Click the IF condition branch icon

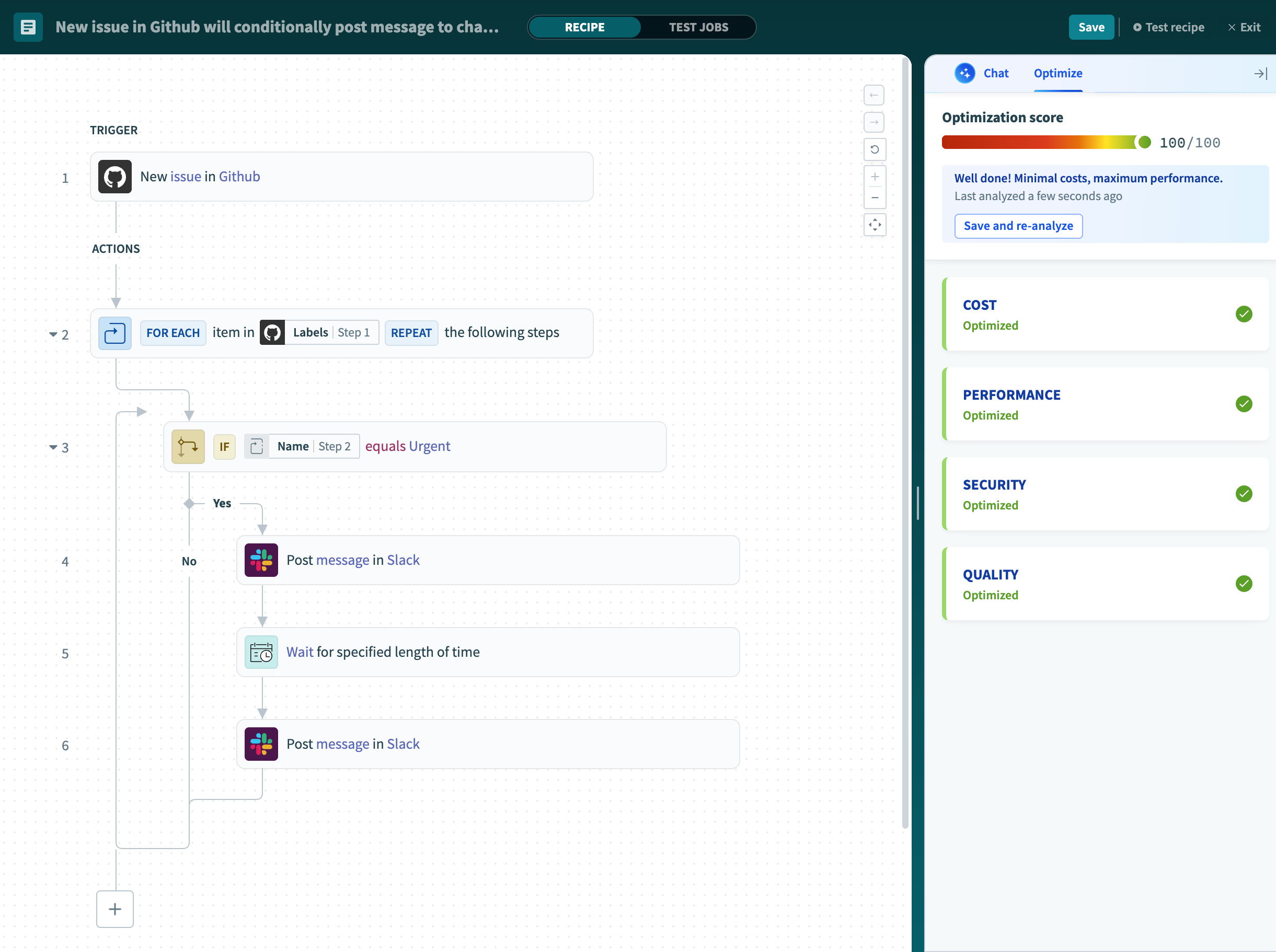[188, 447]
